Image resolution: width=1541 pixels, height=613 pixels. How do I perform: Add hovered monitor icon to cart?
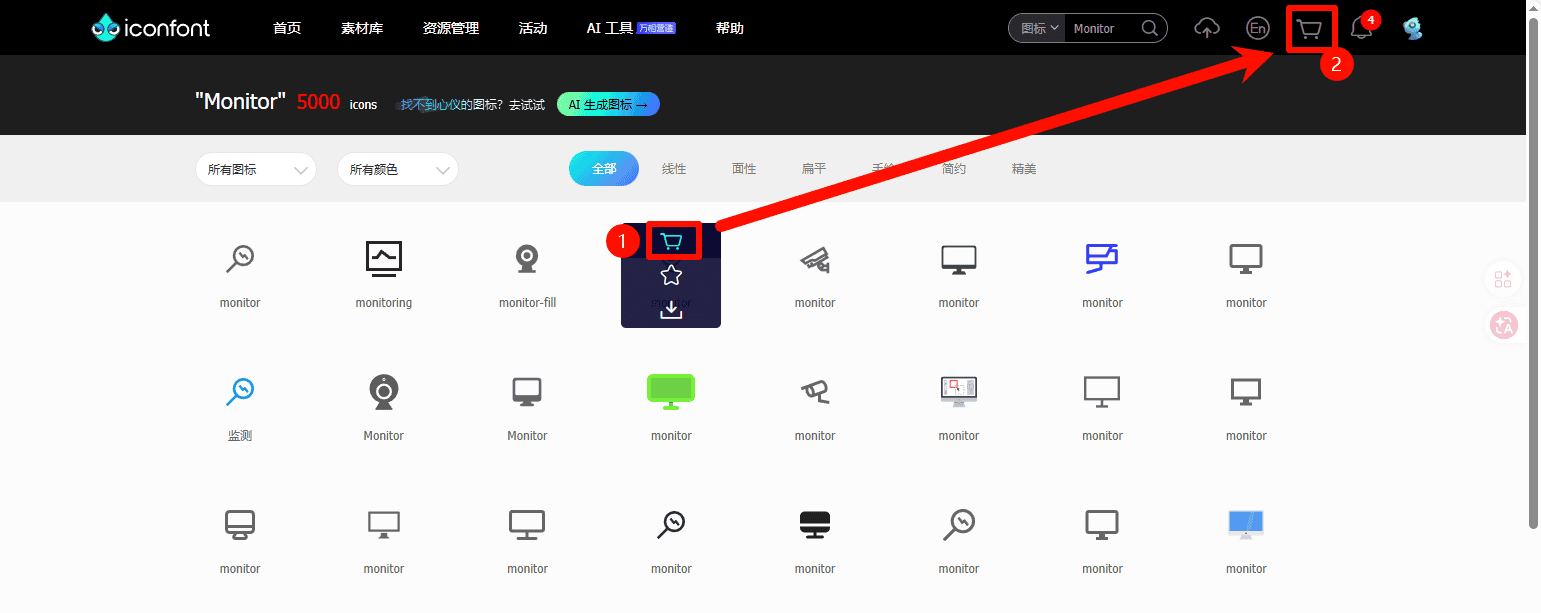coord(671,240)
